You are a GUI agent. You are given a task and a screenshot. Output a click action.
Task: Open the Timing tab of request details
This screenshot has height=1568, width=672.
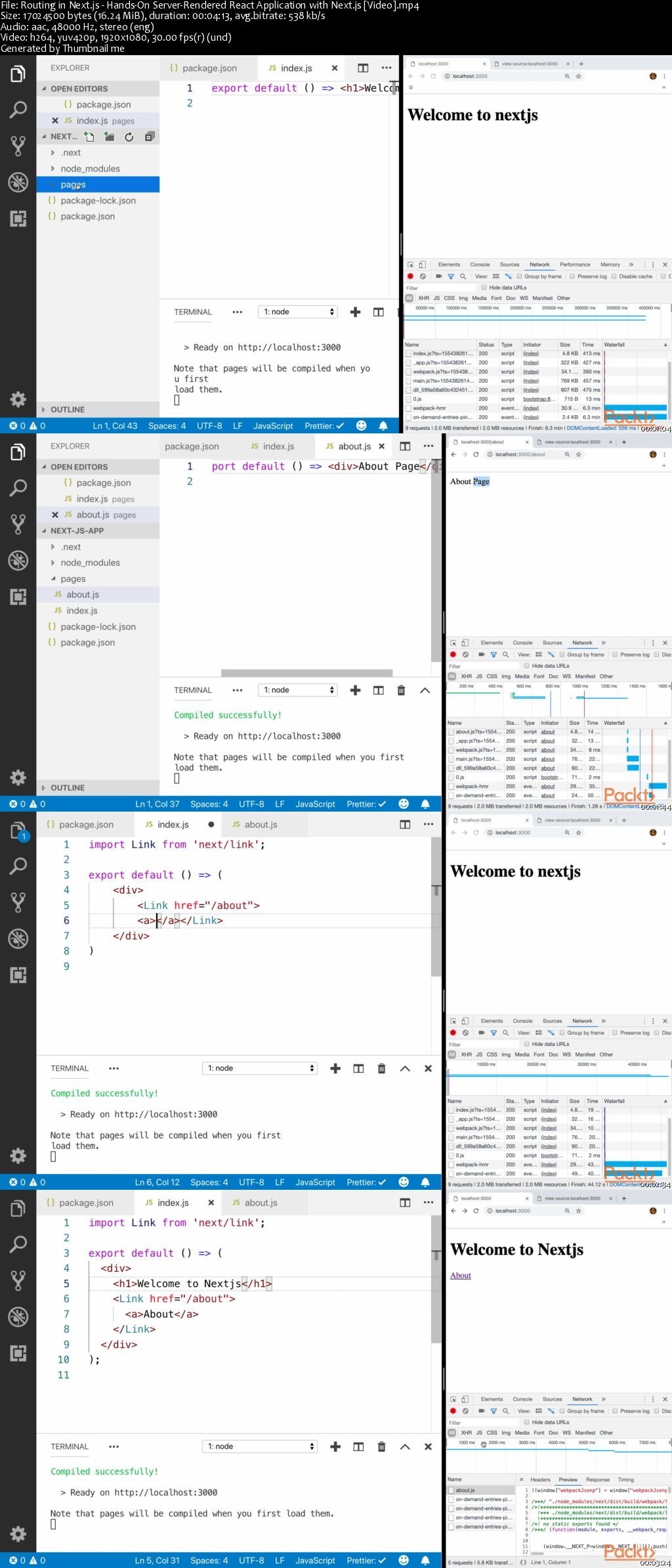coord(626,1479)
